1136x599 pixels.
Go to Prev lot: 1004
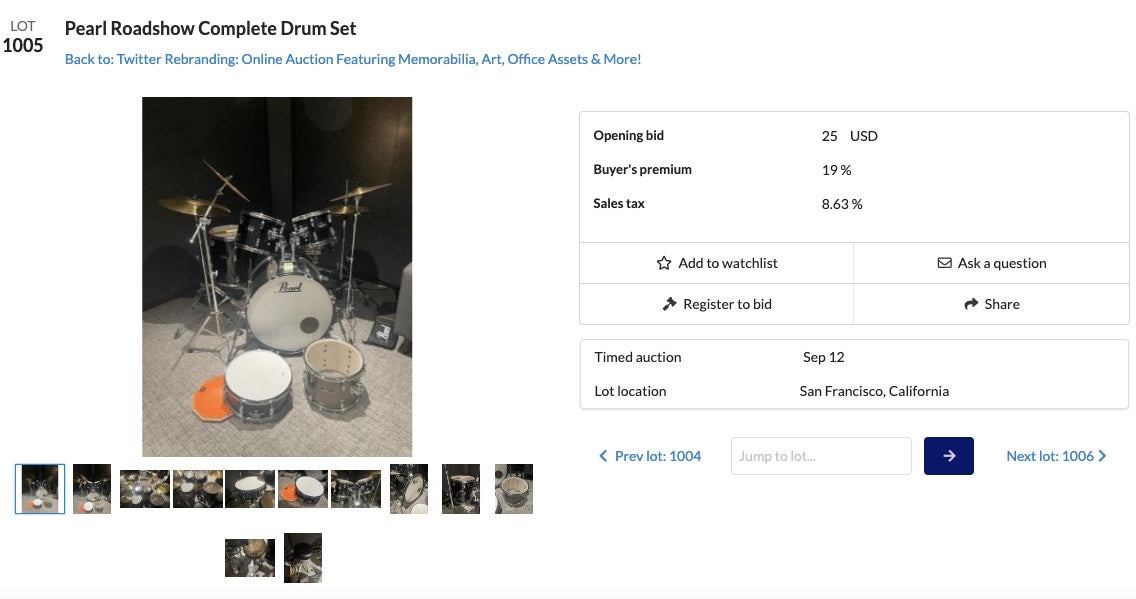[650, 456]
